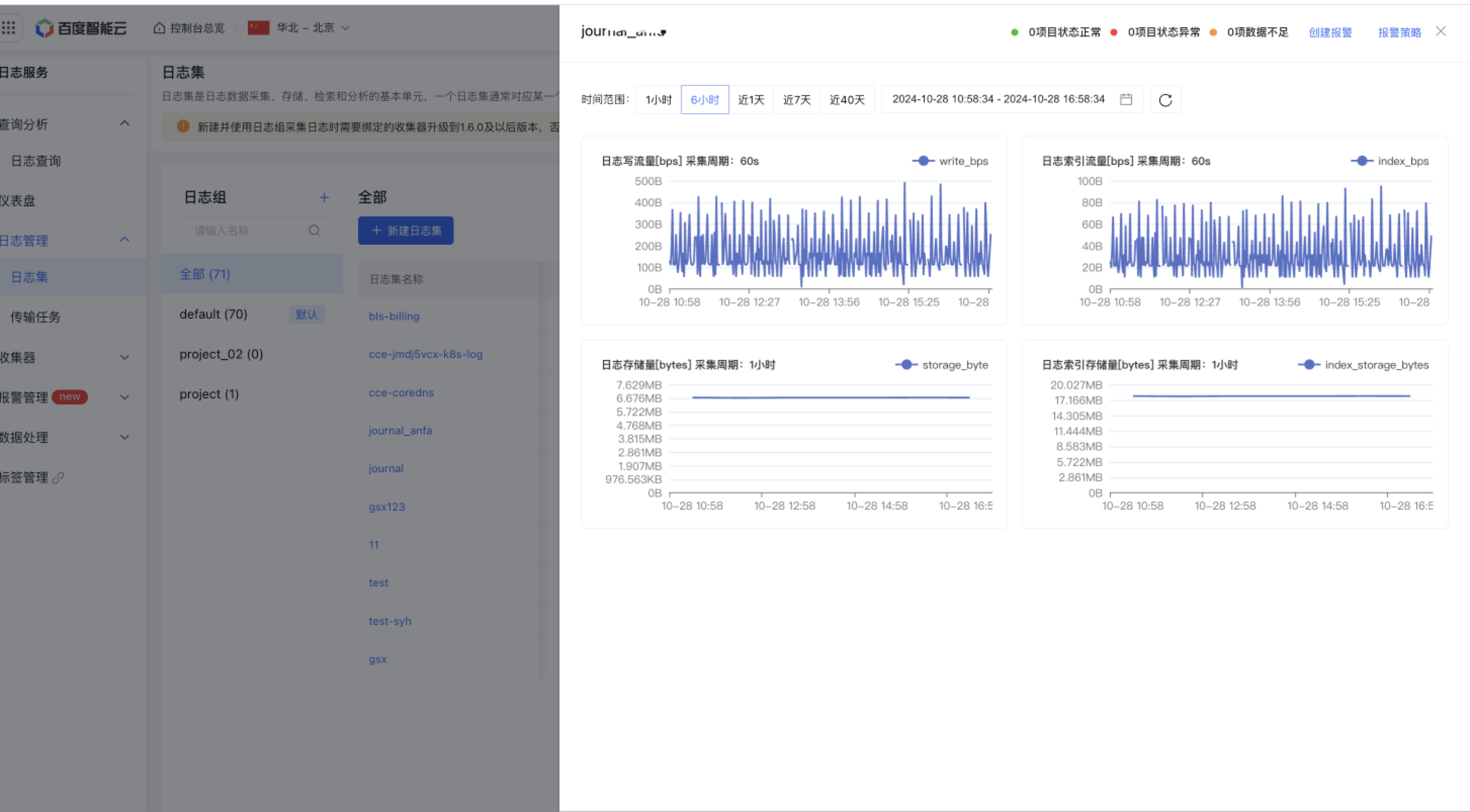Image resolution: width=1470 pixels, height=812 pixels.
Task: Open the test log set
Action: point(378,583)
